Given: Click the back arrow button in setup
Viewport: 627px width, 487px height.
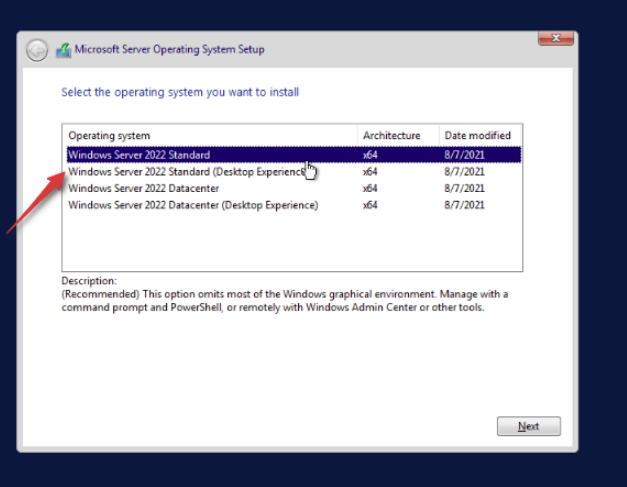Looking at the screenshot, I should pyautogui.click(x=37, y=51).
